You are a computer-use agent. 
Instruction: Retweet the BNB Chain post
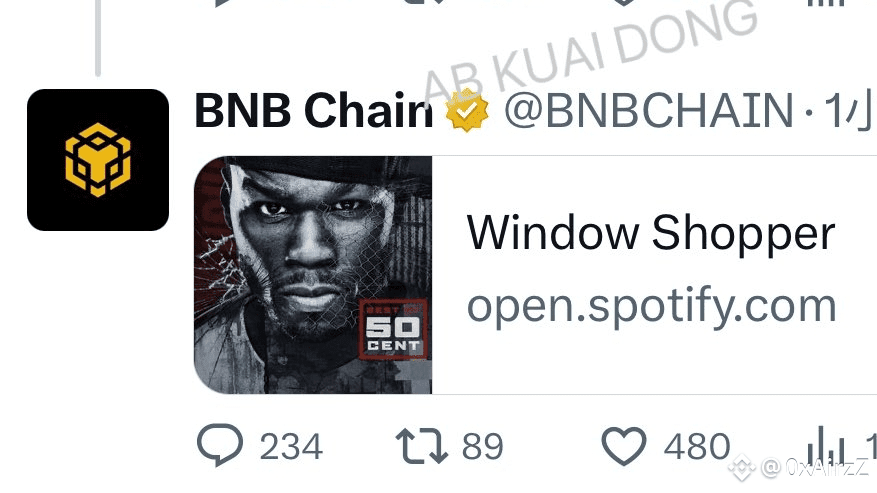pos(422,446)
